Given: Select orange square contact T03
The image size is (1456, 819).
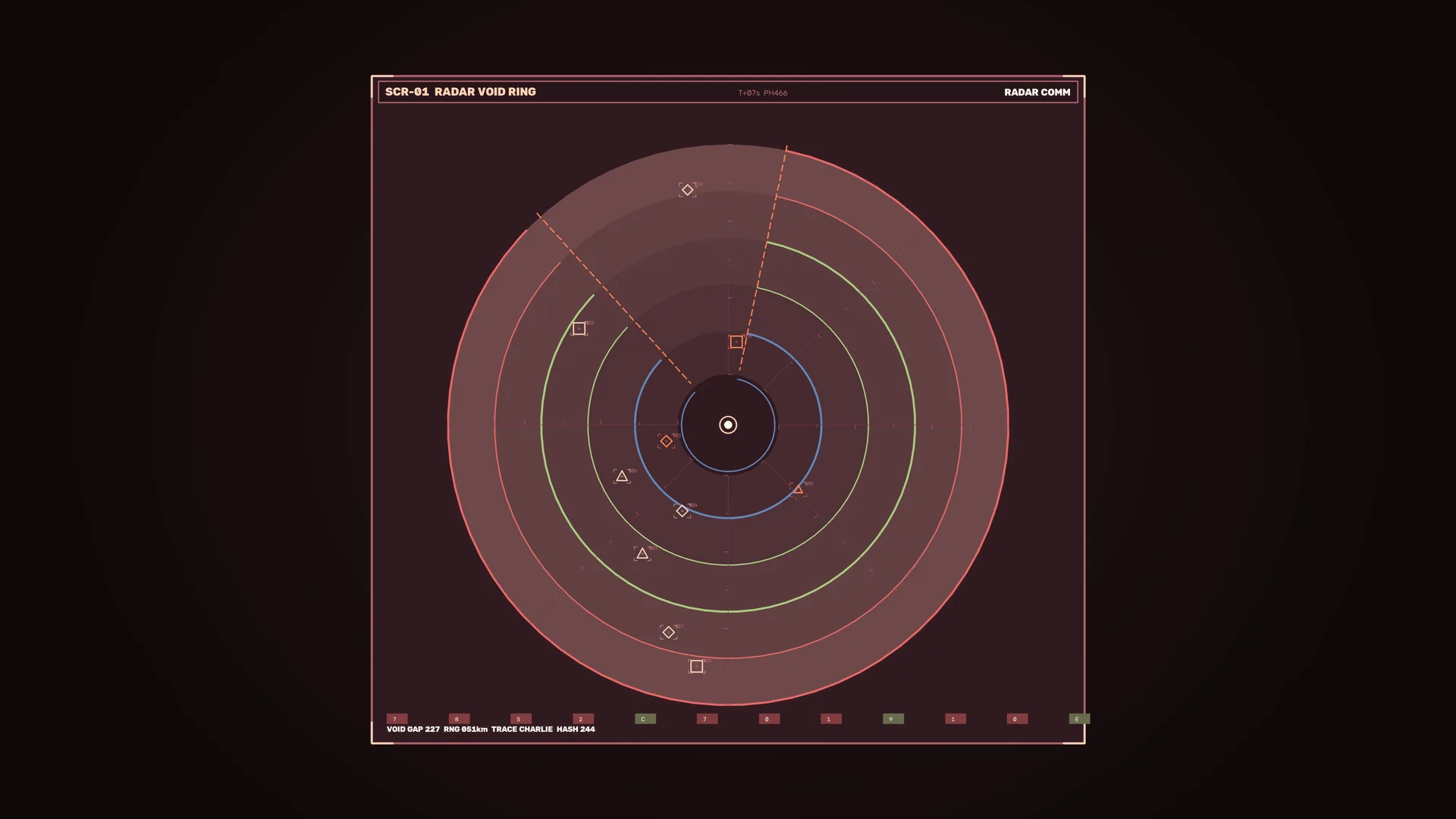Looking at the screenshot, I should [736, 342].
